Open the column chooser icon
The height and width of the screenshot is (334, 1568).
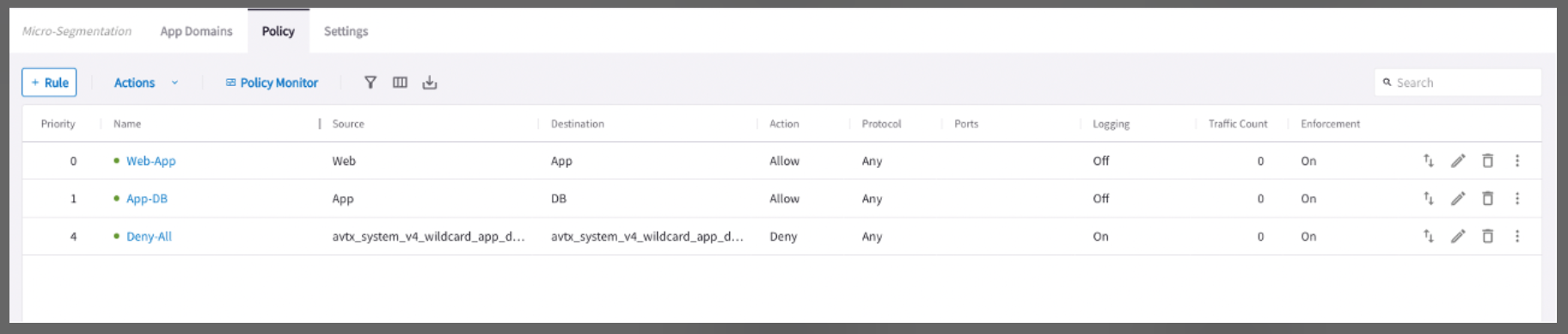400,83
